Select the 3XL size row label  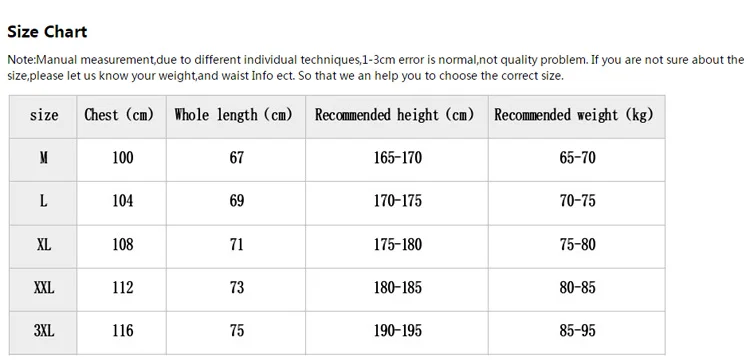point(44,333)
